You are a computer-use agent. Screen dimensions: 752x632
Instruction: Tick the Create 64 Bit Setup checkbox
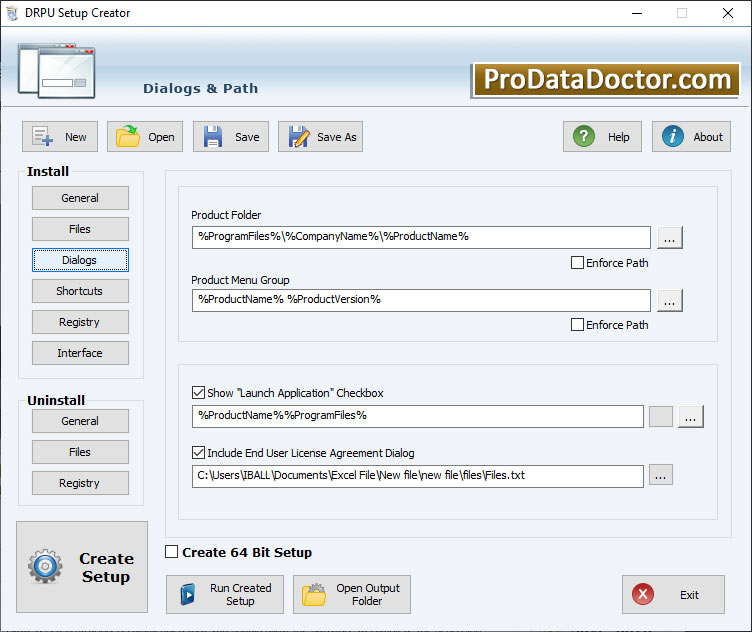tap(171, 552)
